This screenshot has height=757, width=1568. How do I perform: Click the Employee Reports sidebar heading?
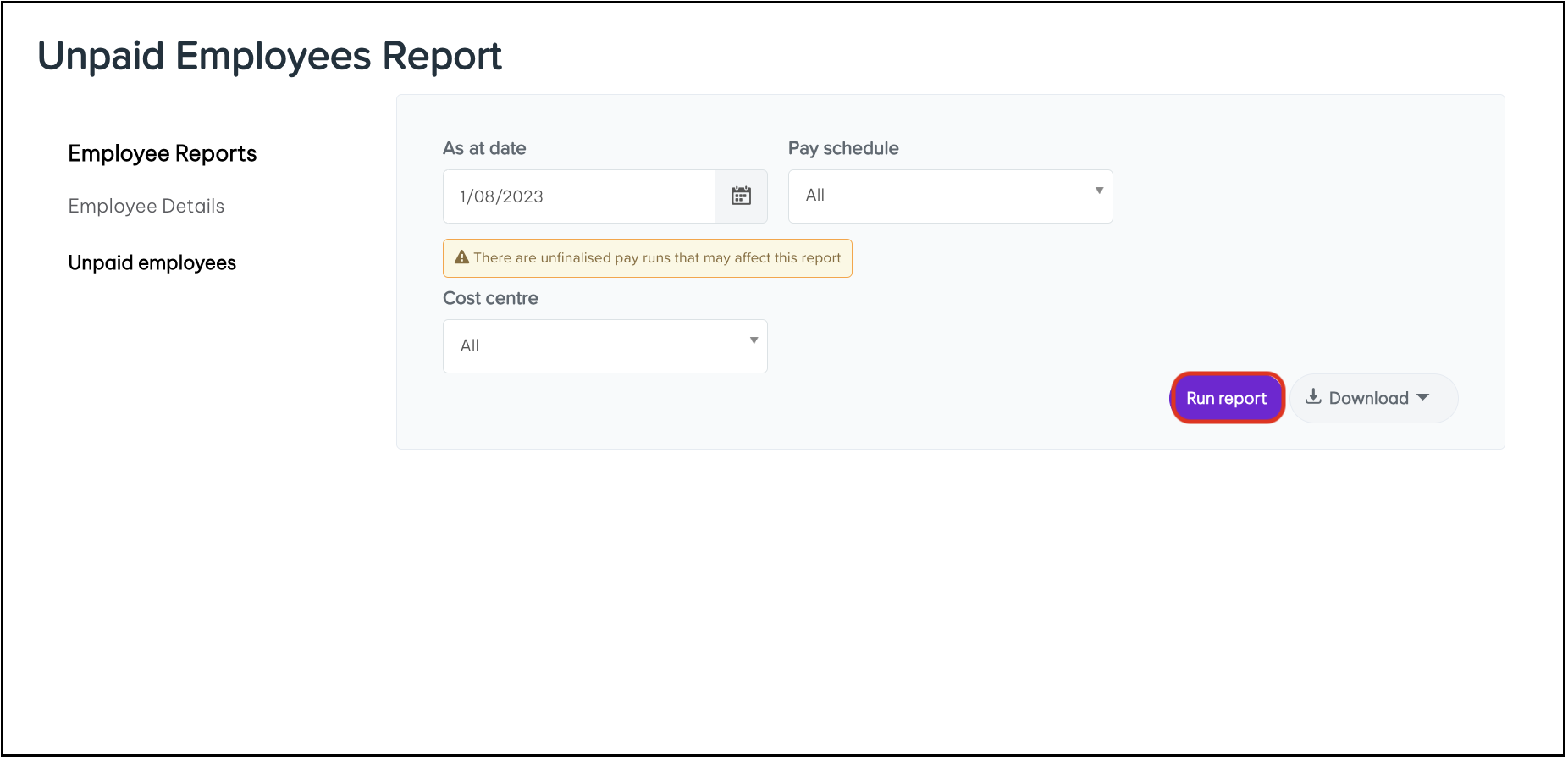(163, 153)
